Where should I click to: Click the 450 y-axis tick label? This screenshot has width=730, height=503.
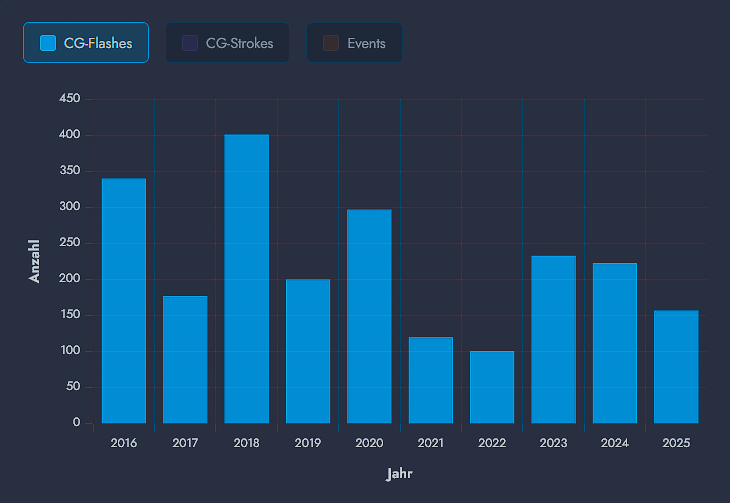[x=69, y=99]
